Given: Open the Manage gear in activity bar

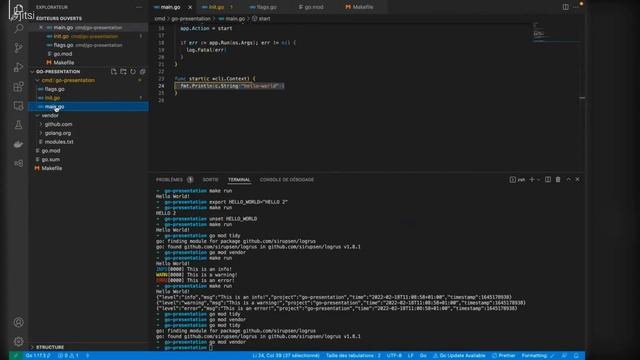Looking at the screenshot, I should [18, 341].
